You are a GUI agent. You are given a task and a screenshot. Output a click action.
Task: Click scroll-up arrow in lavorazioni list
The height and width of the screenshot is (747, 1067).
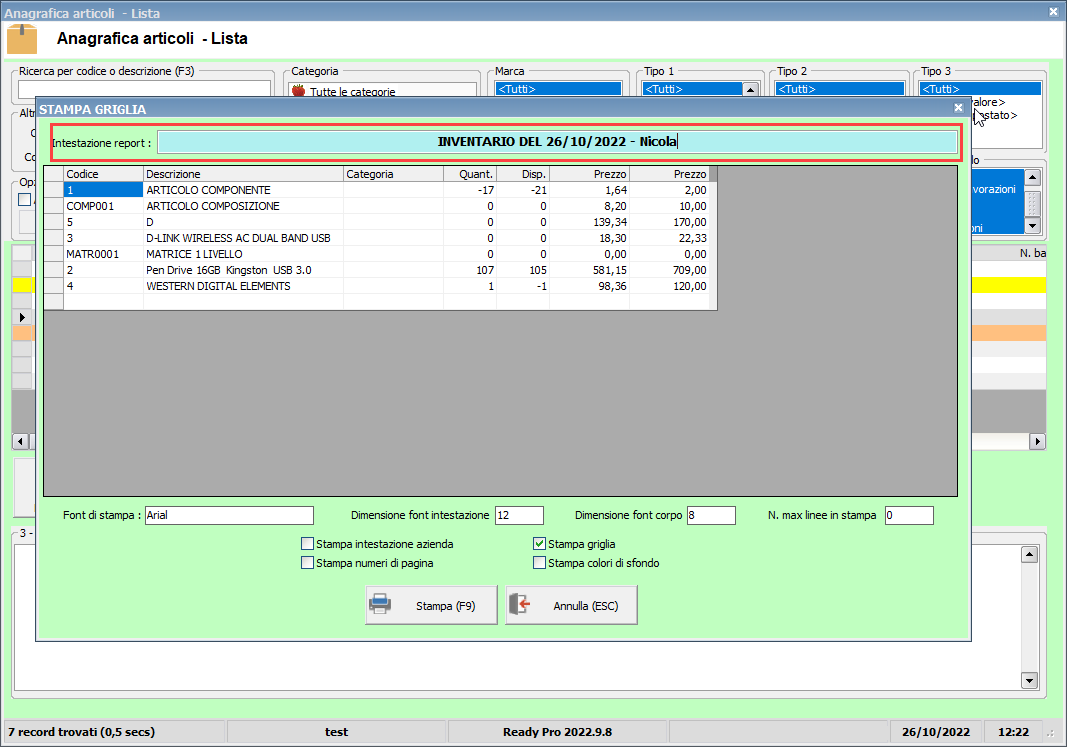(x=1032, y=178)
